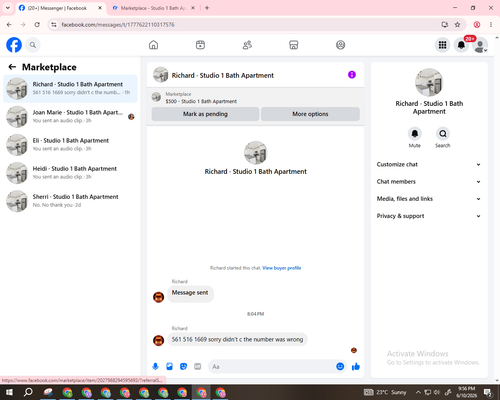This screenshot has height=400, width=500.
Task: Open conversation information purple icon
Action: click(352, 75)
